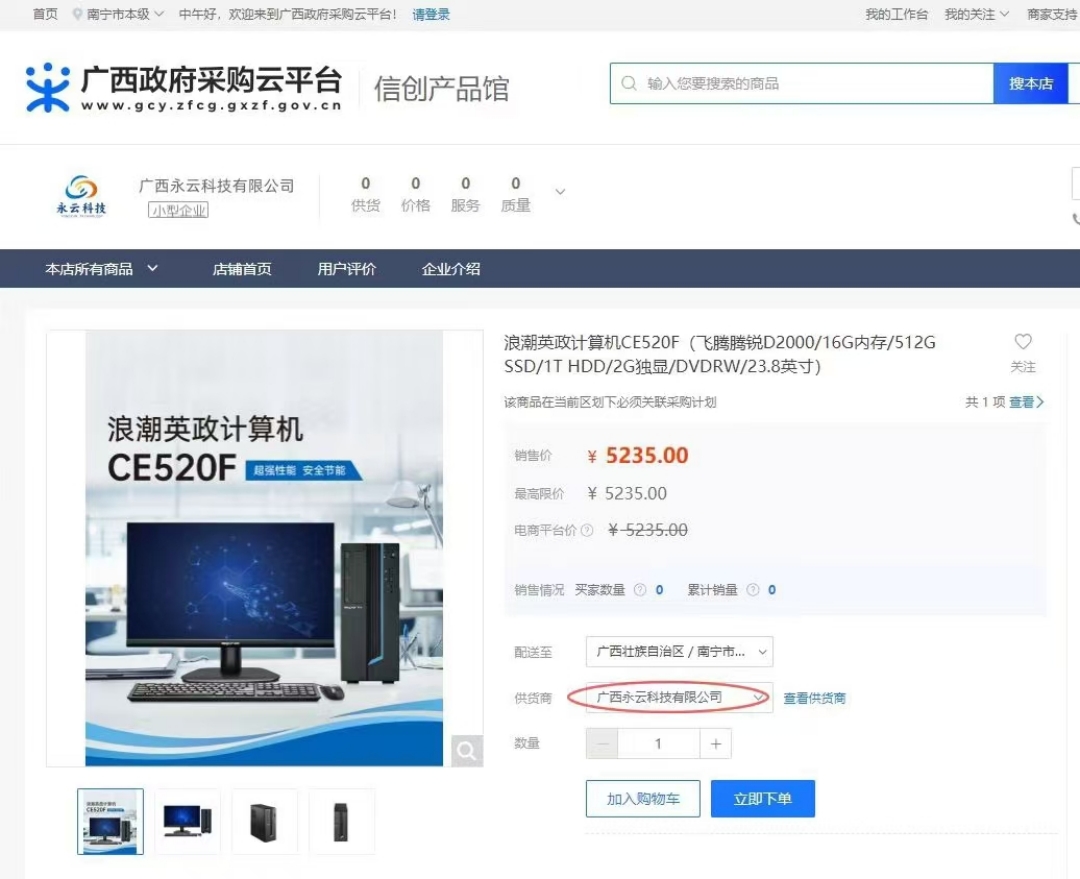Open image zoom via magnifier on product photo
This screenshot has height=879, width=1080.
[466, 749]
